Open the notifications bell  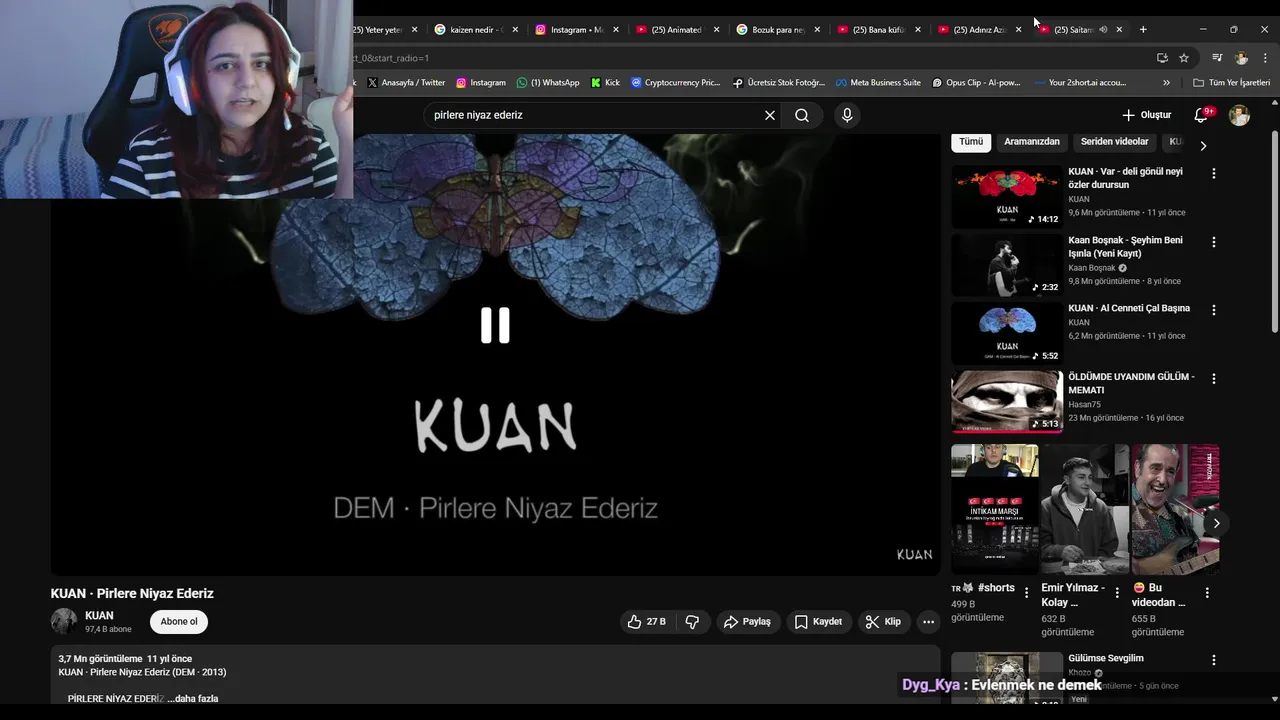coord(1202,115)
